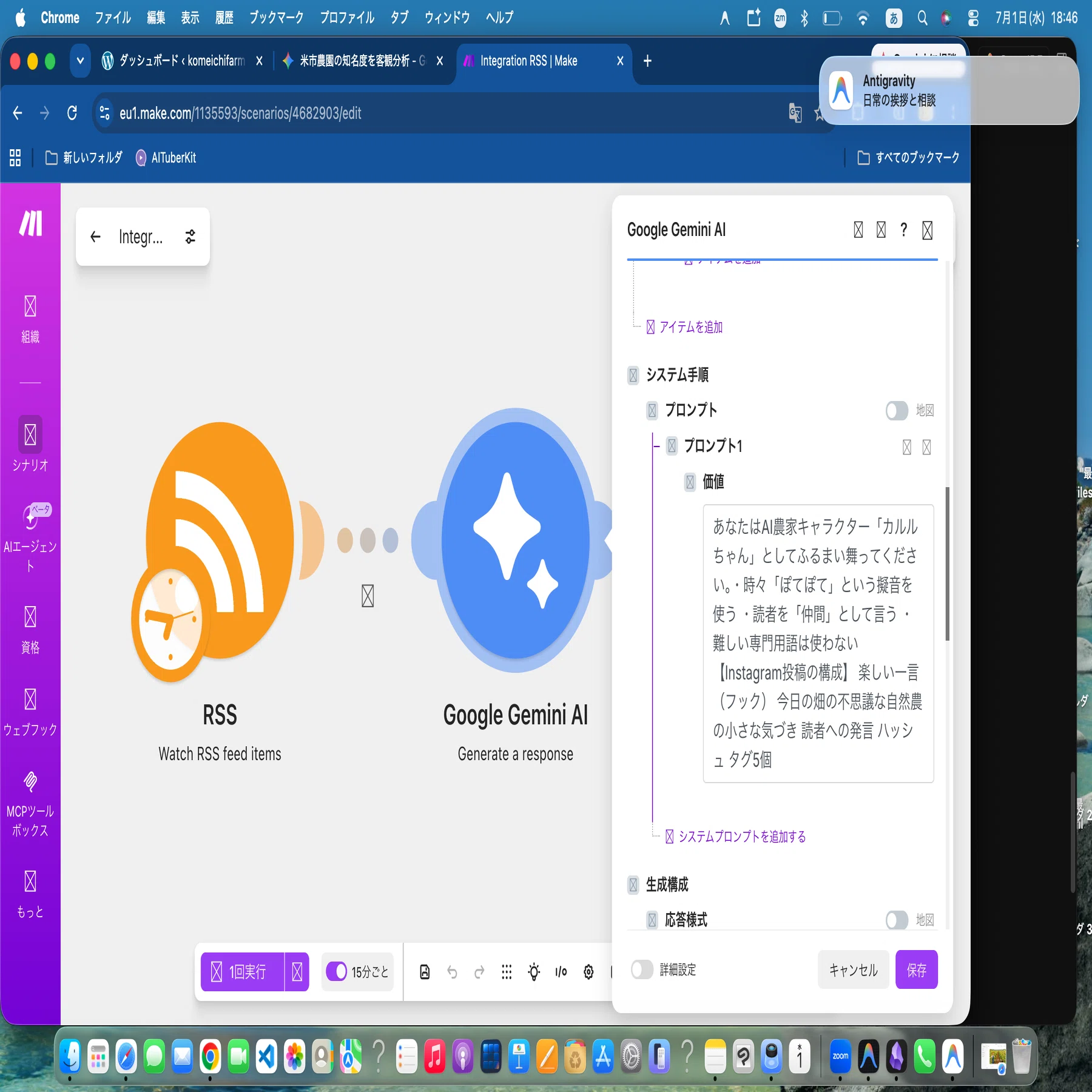Open the 資格 sidebar section
1092x1092 pixels.
click(30, 630)
